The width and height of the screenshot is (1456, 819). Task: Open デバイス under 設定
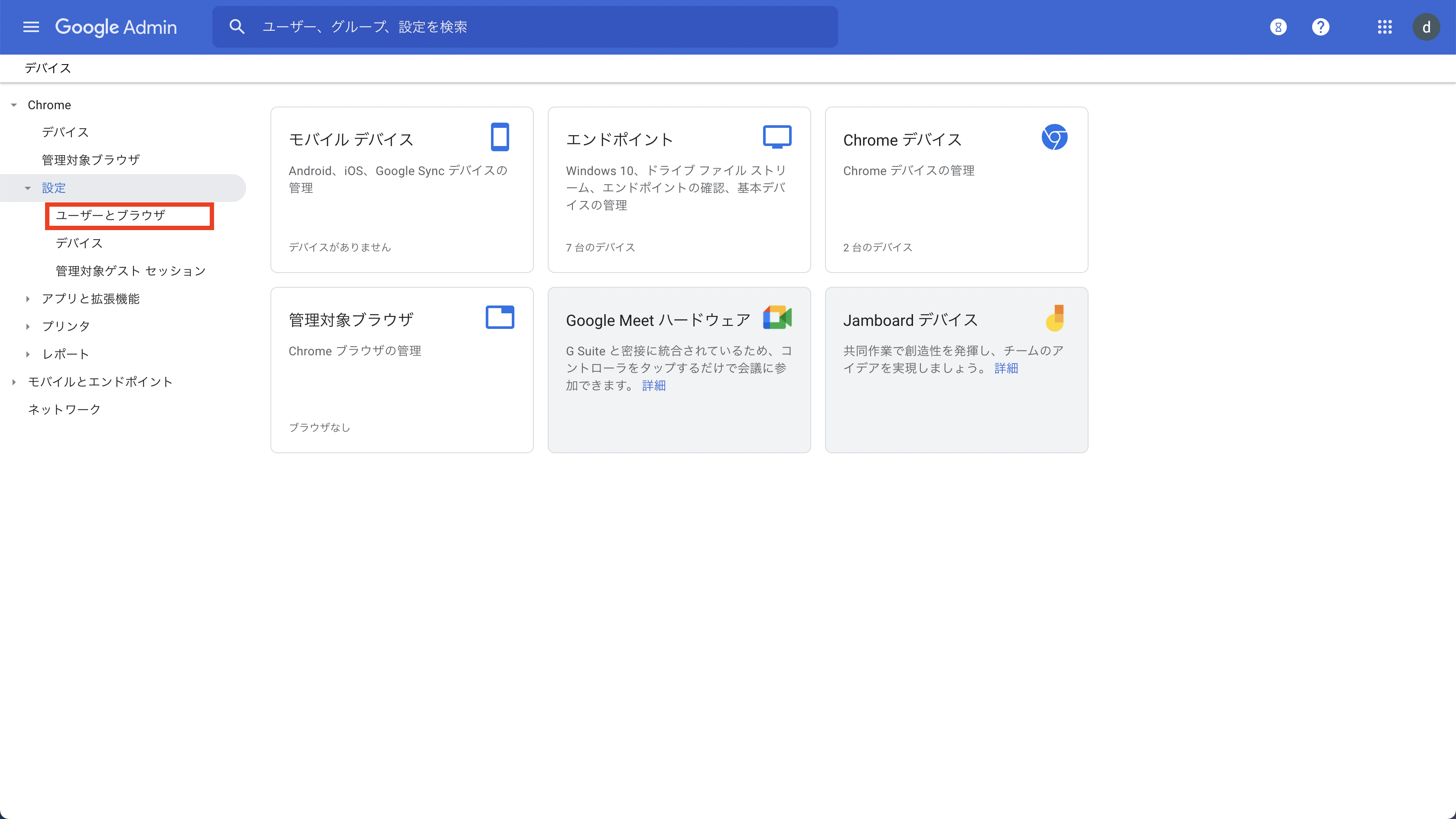pyautogui.click(x=79, y=243)
